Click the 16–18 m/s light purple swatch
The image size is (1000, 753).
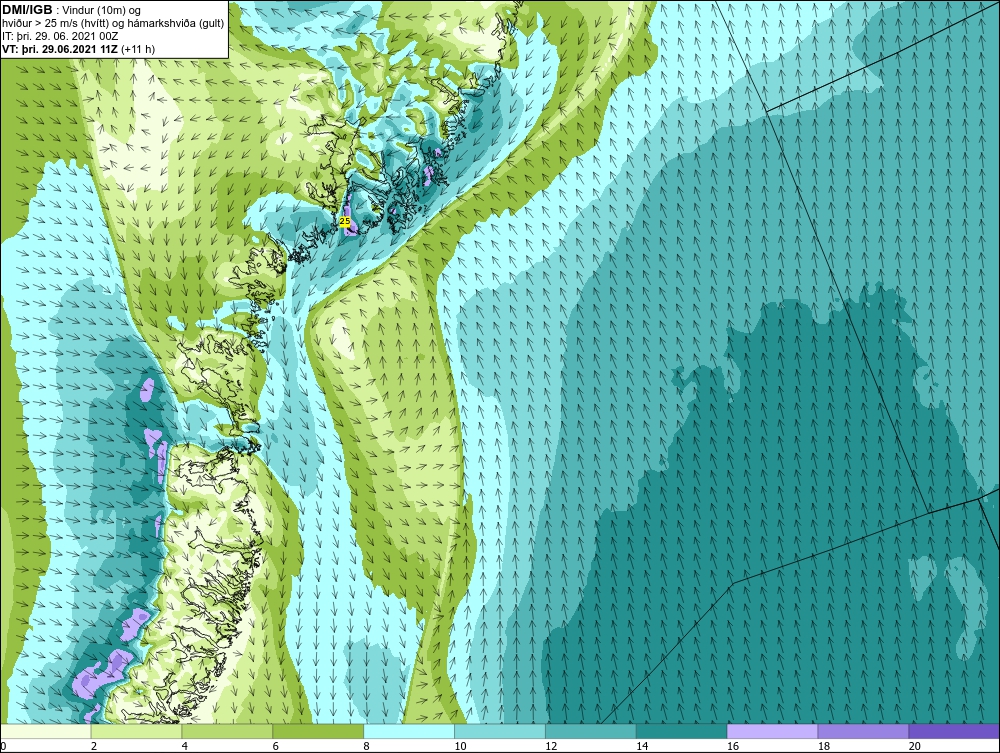tap(772, 731)
